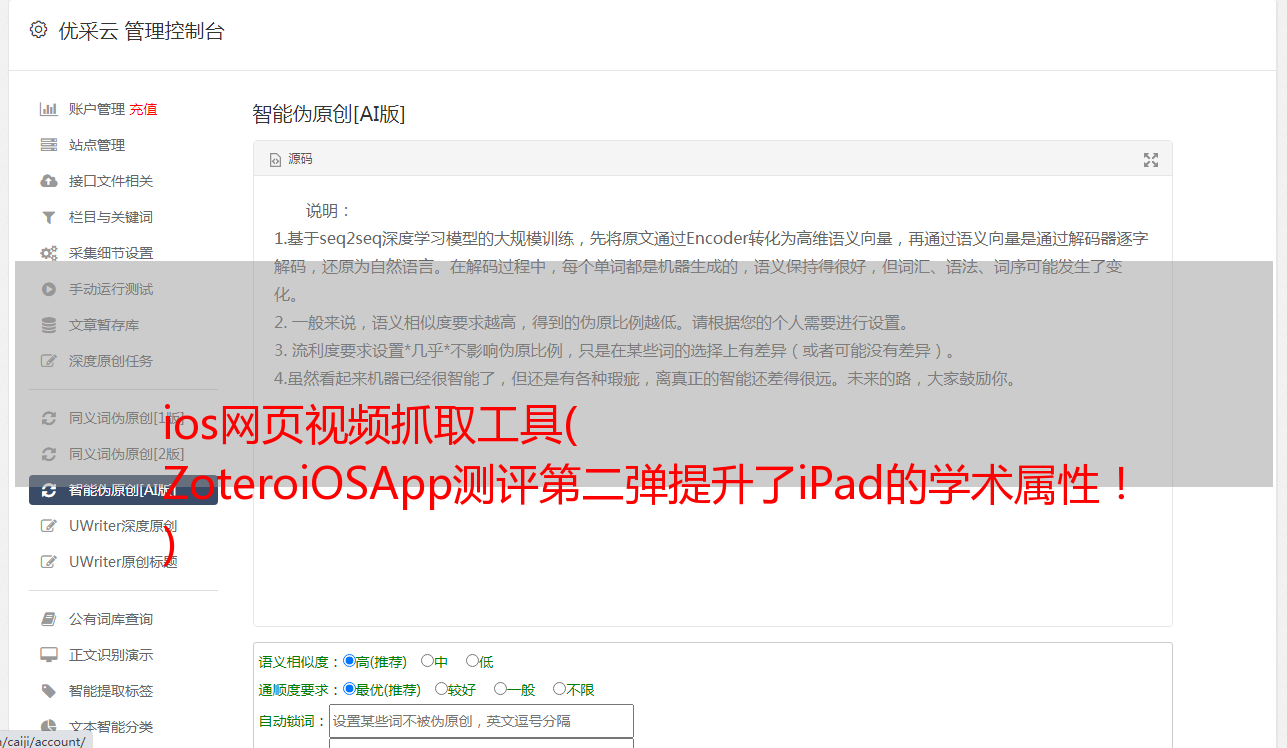Click the tag icon for 智能提取标签
Screen dimensions: 1287x748
48,691
